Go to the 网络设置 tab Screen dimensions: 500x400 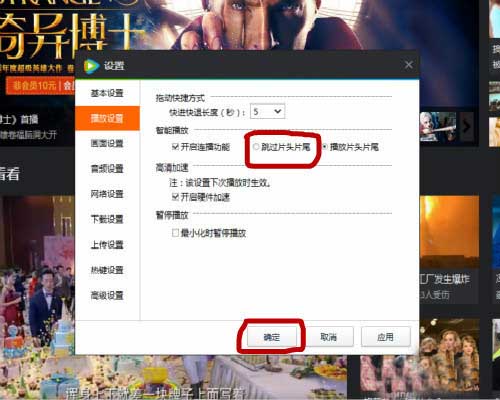pos(107,194)
